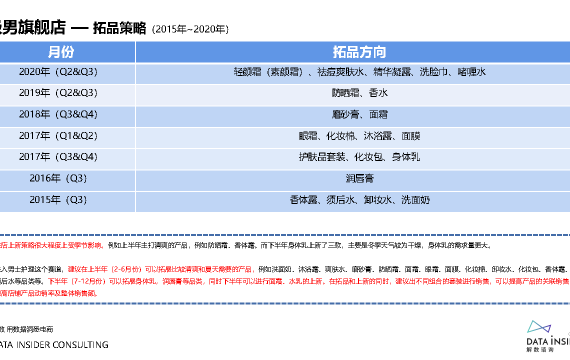Image resolution: width=570 pixels, height=360 pixels.
Task: Click the 护肤品套装、化妆包、身体乳 cell
Action: (x=353, y=159)
